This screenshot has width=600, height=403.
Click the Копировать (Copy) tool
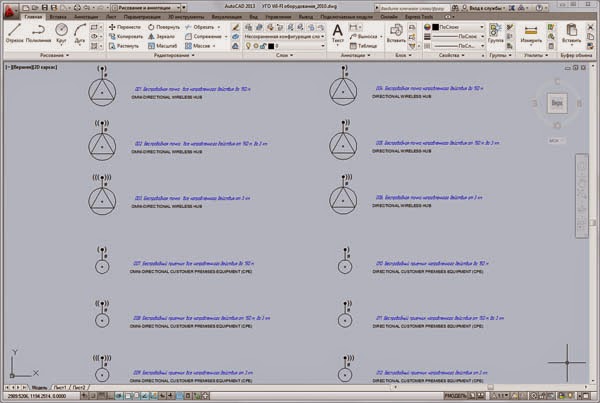[126, 36]
